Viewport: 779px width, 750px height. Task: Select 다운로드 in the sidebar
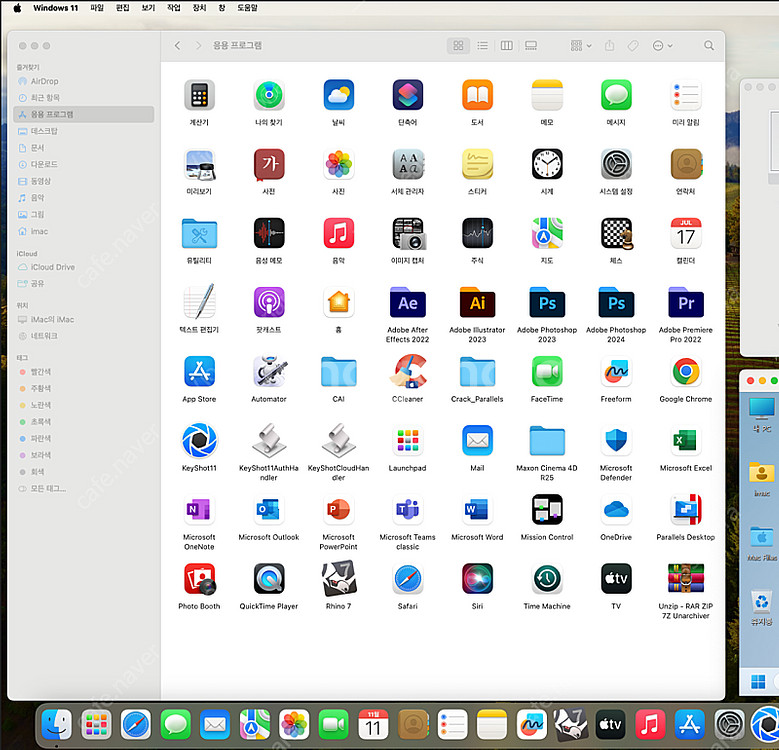[x=83, y=164]
